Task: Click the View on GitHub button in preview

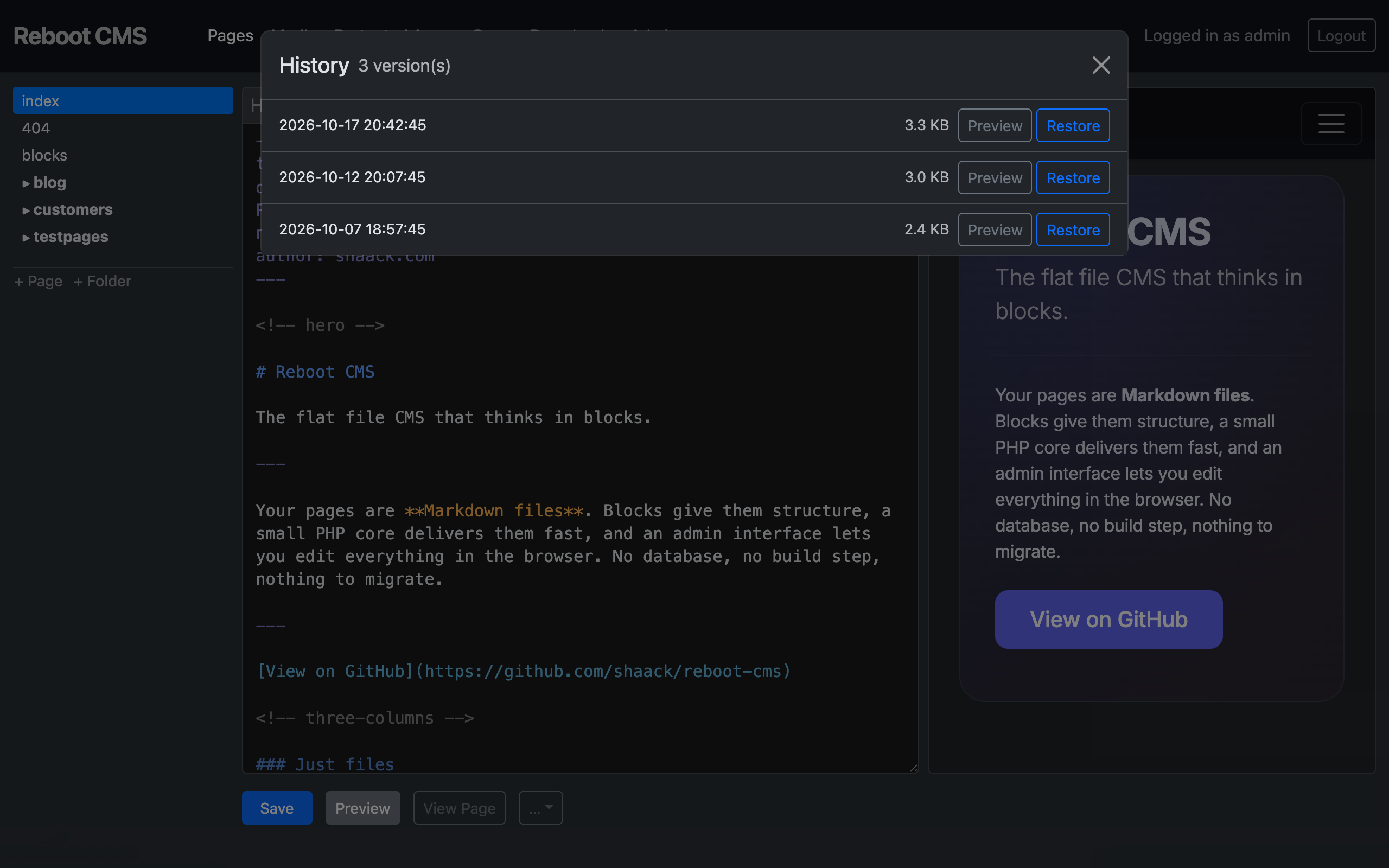Action: [x=1108, y=620]
